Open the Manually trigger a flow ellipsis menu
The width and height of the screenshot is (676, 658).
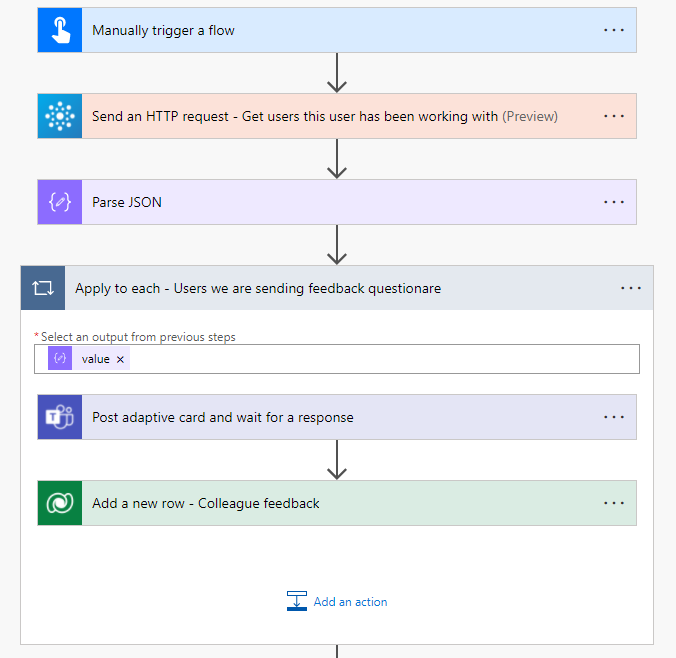[x=614, y=30]
